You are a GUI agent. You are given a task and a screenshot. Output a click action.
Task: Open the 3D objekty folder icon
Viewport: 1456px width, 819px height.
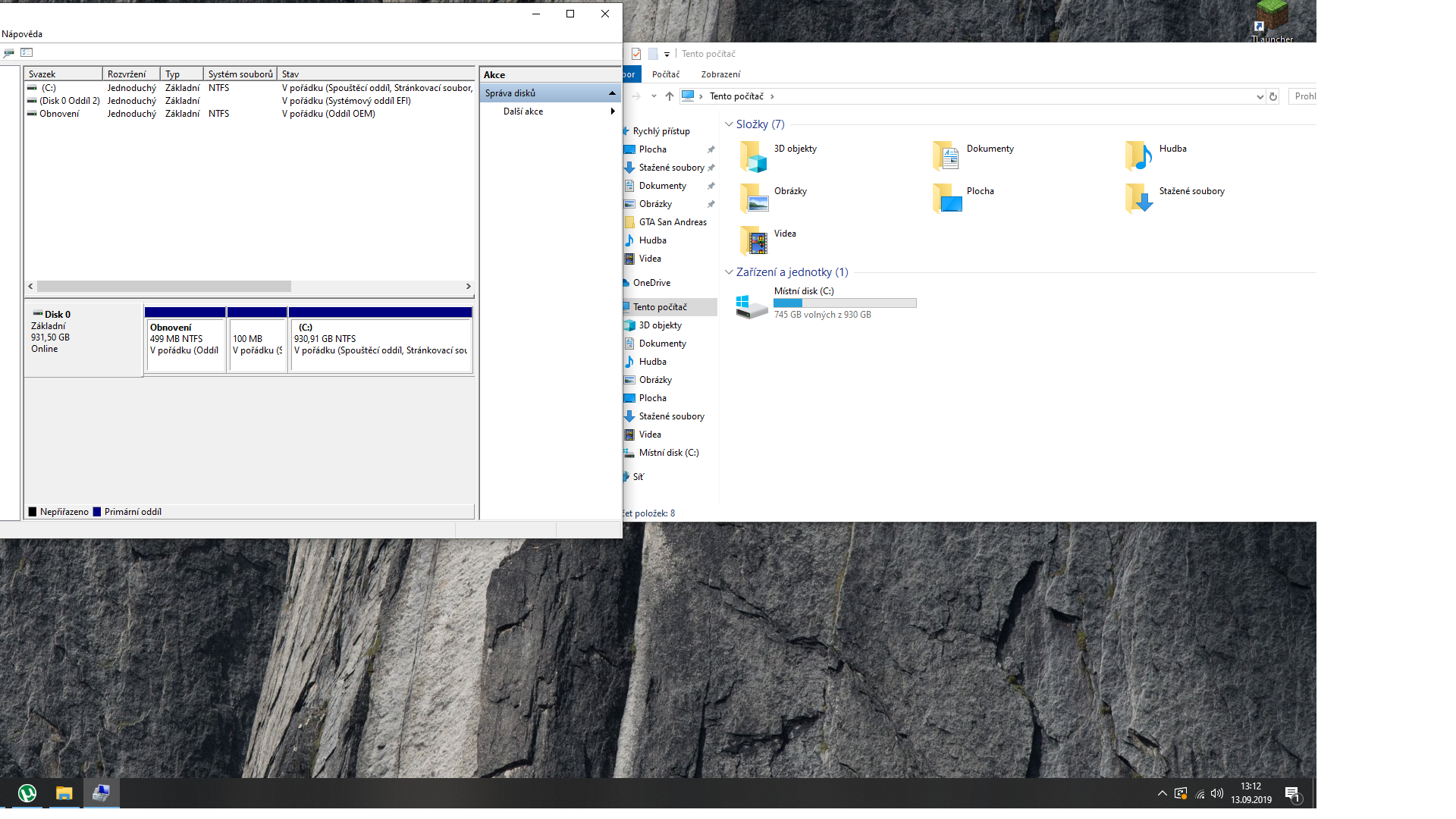point(754,156)
